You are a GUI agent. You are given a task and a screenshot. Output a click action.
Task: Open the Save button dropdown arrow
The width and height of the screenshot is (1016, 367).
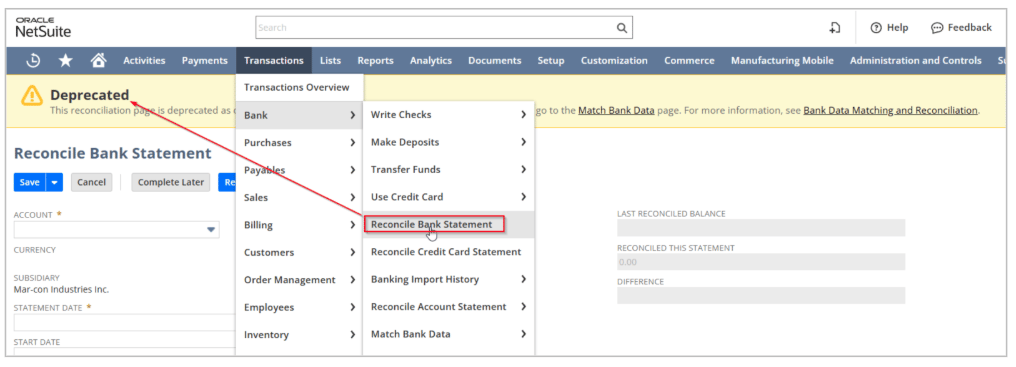point(54,183)
